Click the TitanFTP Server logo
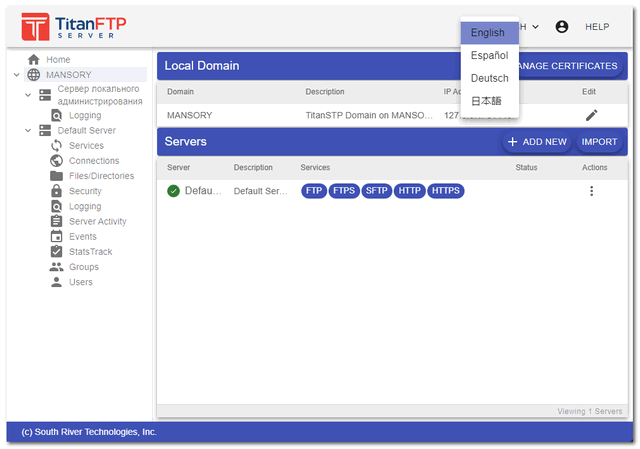 click(x=73, y=27)
